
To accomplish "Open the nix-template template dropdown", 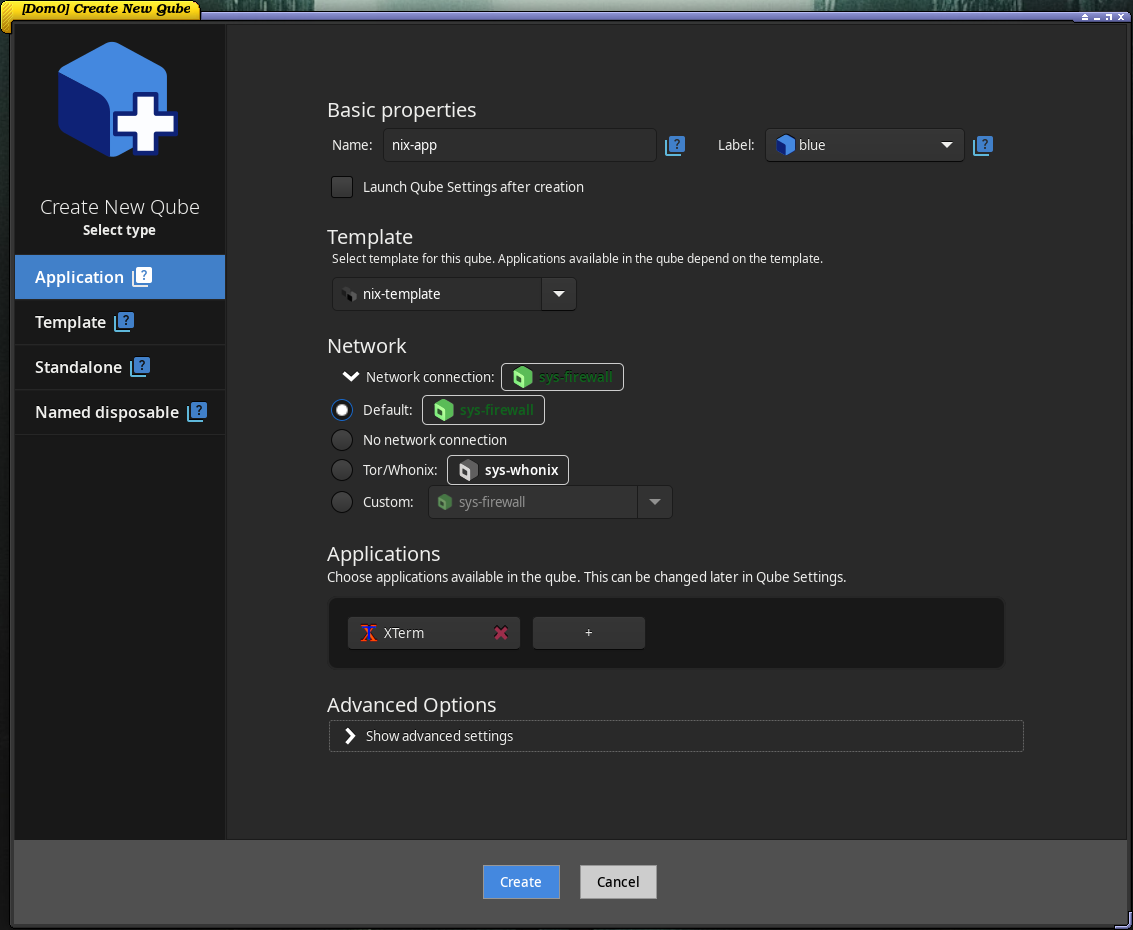I will (558, 294).
